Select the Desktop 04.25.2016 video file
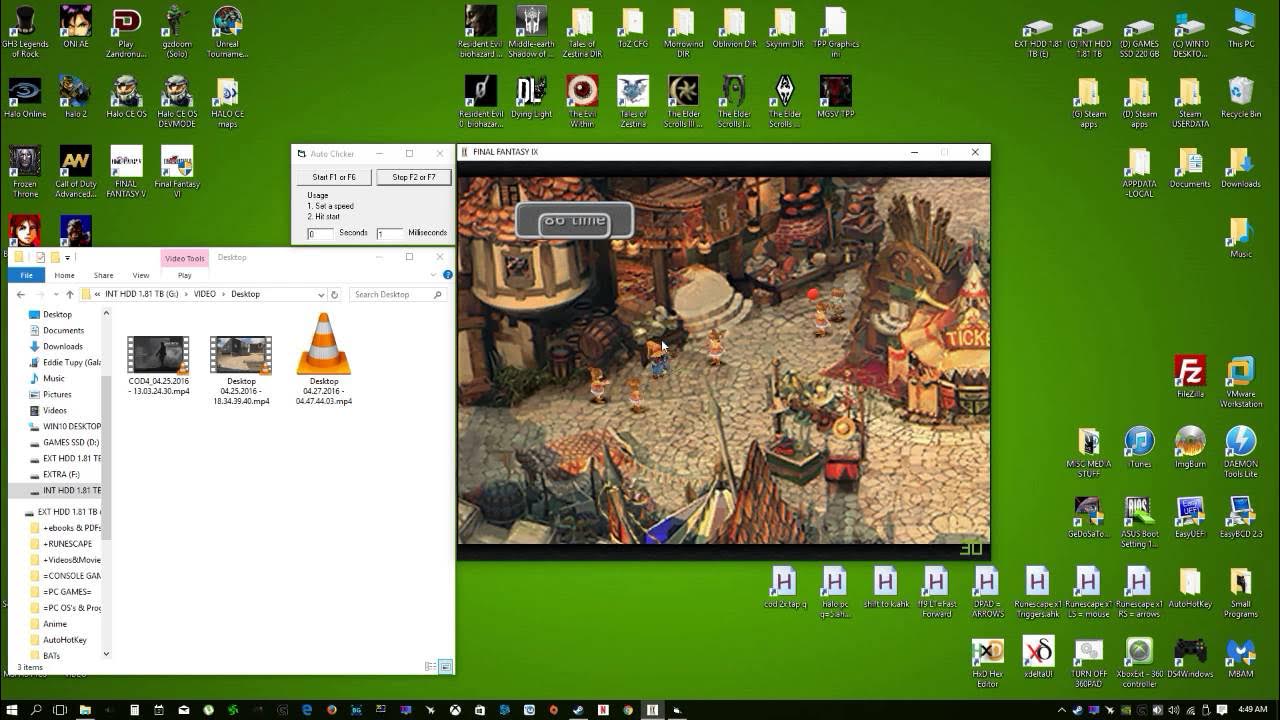Viewport: 1280px width, 720px height. click(x=241, y=370)
